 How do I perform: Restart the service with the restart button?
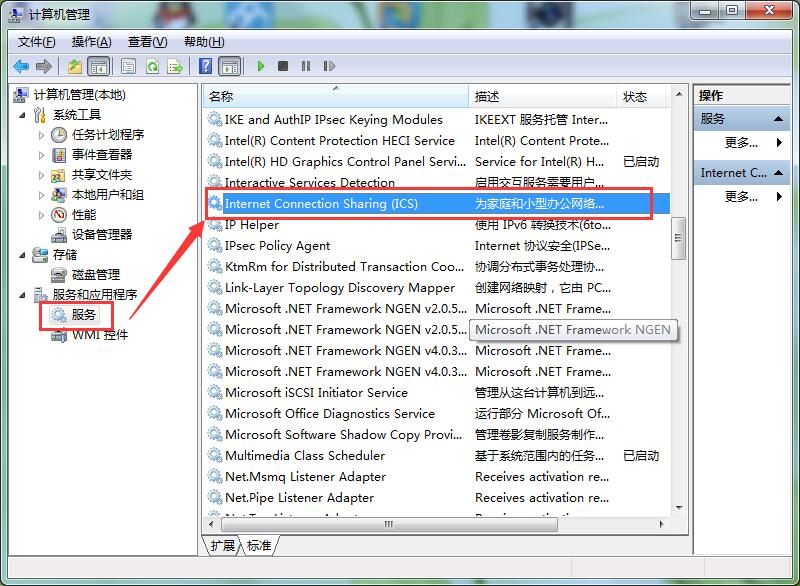tap(329, 66)
